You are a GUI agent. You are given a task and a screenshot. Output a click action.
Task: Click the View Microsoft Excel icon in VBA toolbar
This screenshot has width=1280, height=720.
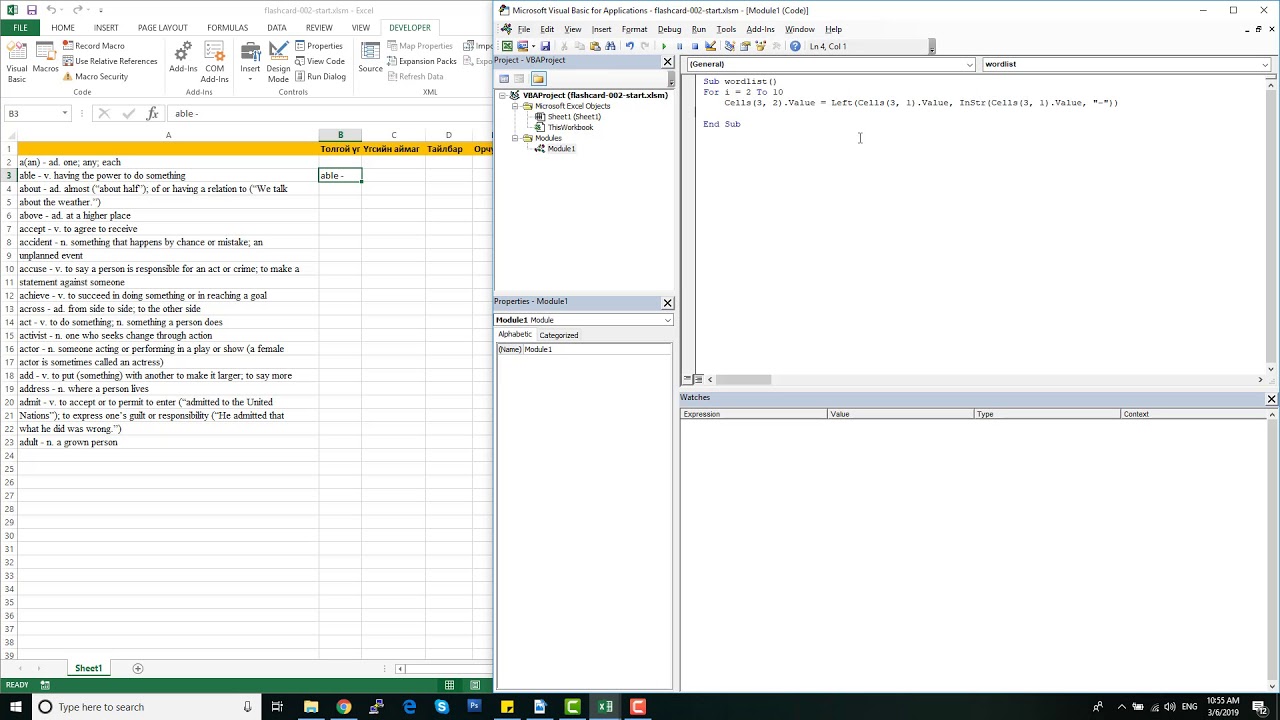pos(507,46)
